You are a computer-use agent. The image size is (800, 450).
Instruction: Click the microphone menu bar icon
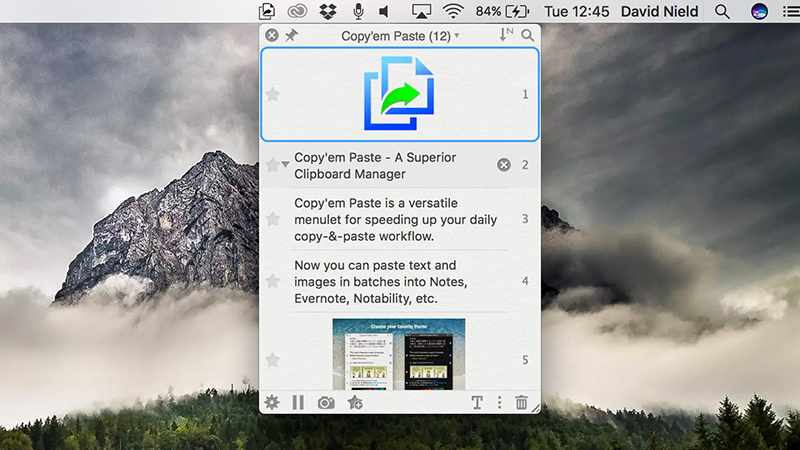[x=359, y=11]
